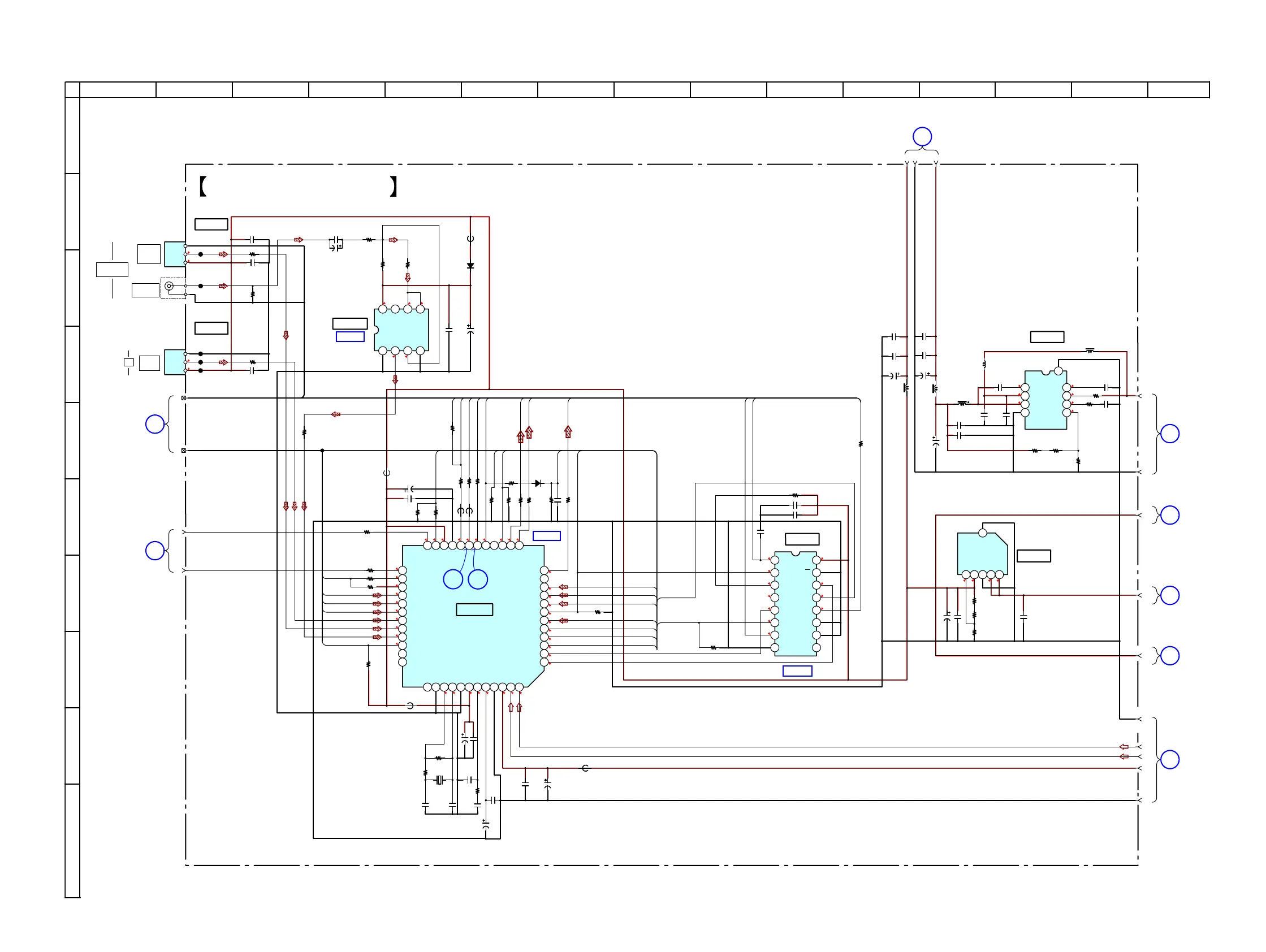The height and width of the screenshot is (952, 1266).
Task: Click the crystal oscillator symbol below the large IC
Action: (x=439, y=780)
